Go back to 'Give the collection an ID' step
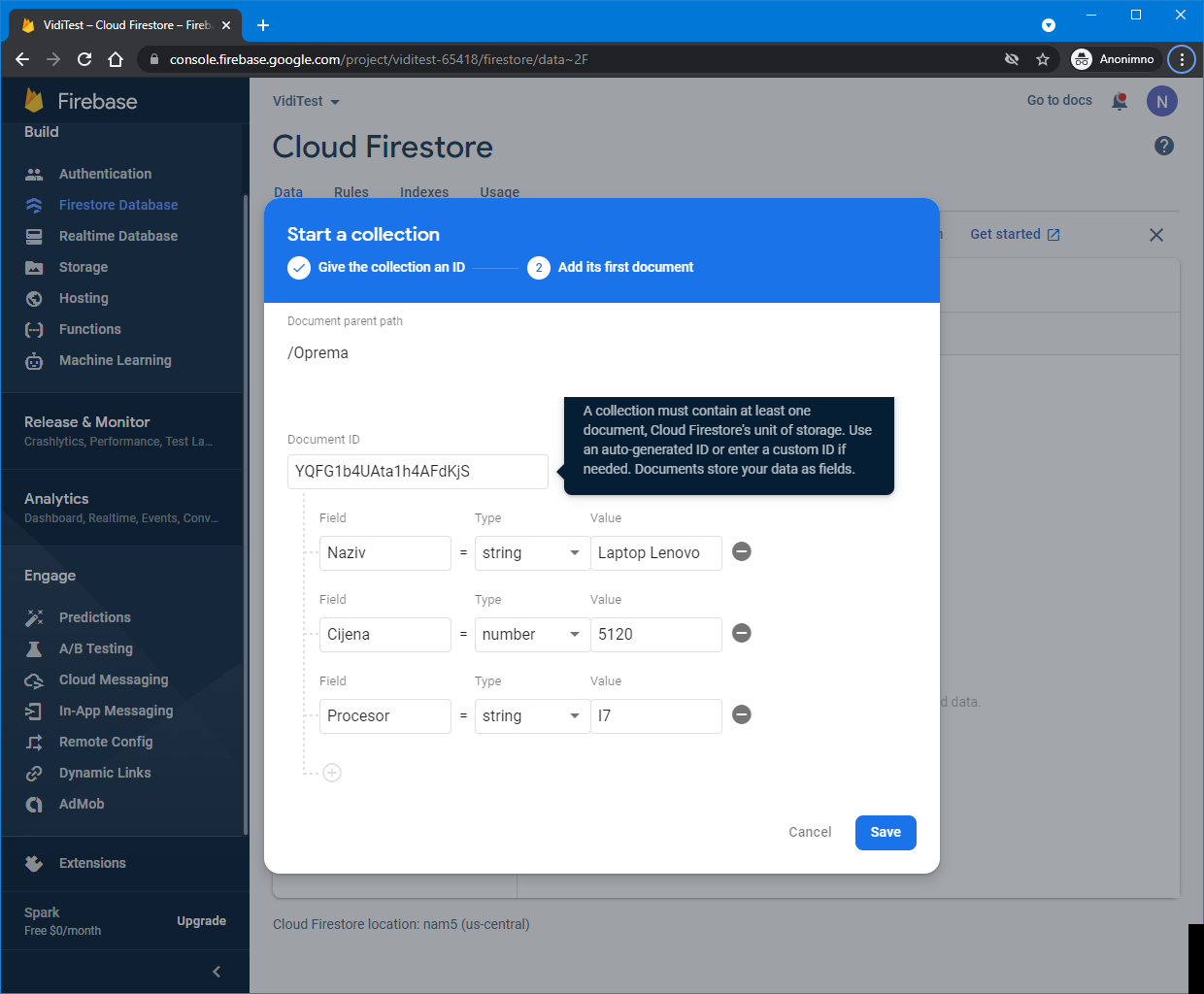 tap(377, 267)
